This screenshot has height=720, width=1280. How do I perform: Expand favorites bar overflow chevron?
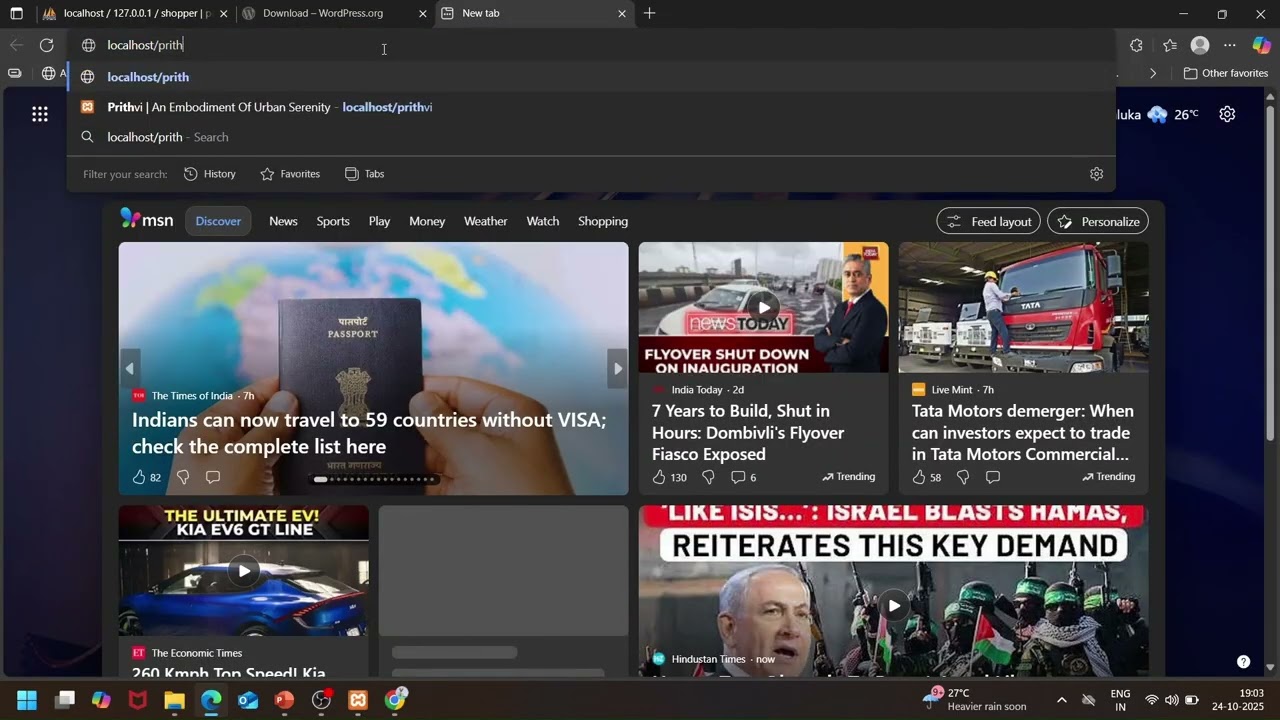(x=1153, y=73)
